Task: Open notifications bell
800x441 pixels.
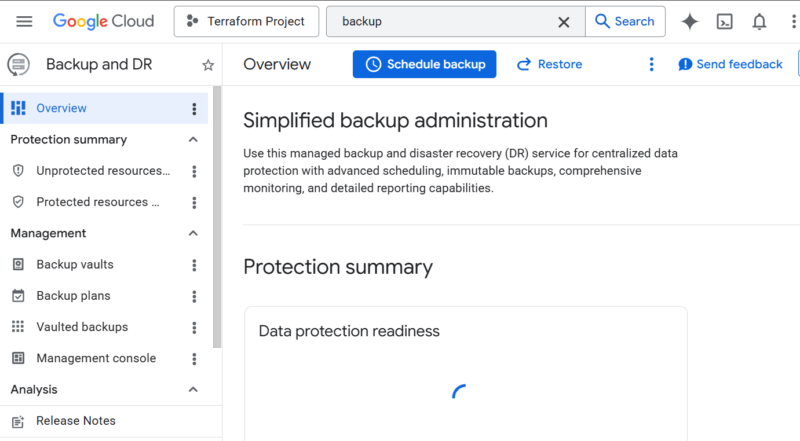Action: coord(759,21)
